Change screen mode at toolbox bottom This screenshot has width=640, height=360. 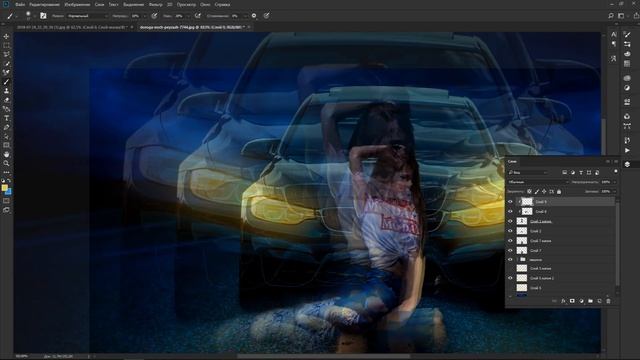coord(6,210)
